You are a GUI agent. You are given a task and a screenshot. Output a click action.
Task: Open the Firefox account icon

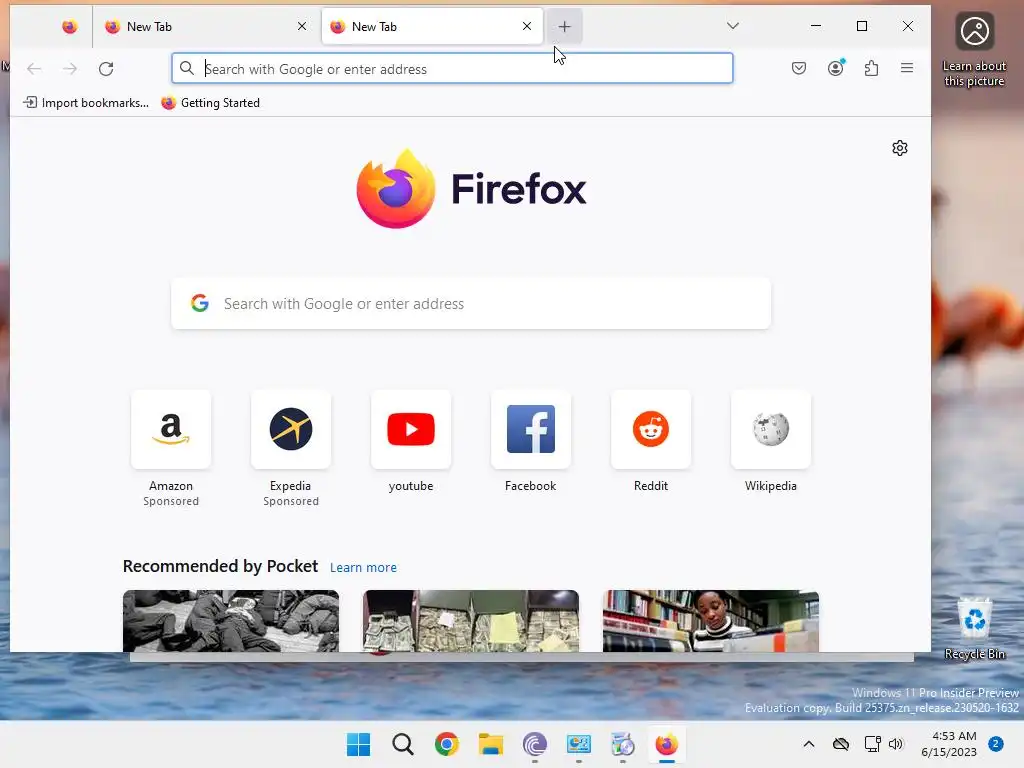835,68
